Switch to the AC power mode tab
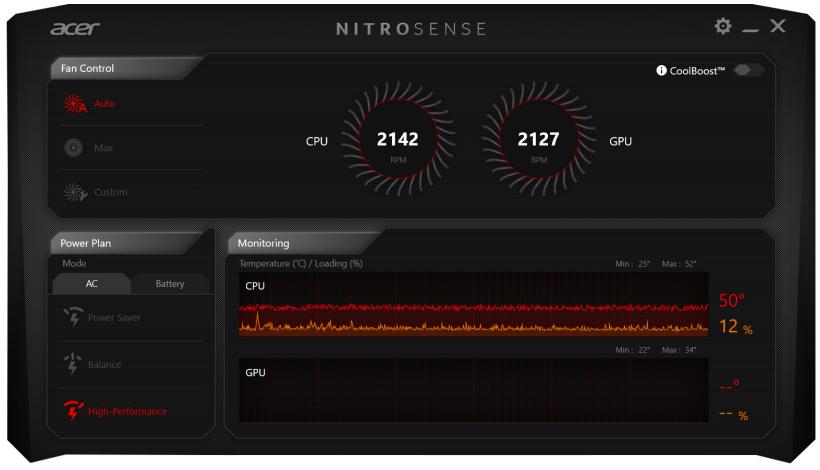Image resolution: width=820 pixels, height=470 pixels. pyautogui.click(x=92, y=283)
